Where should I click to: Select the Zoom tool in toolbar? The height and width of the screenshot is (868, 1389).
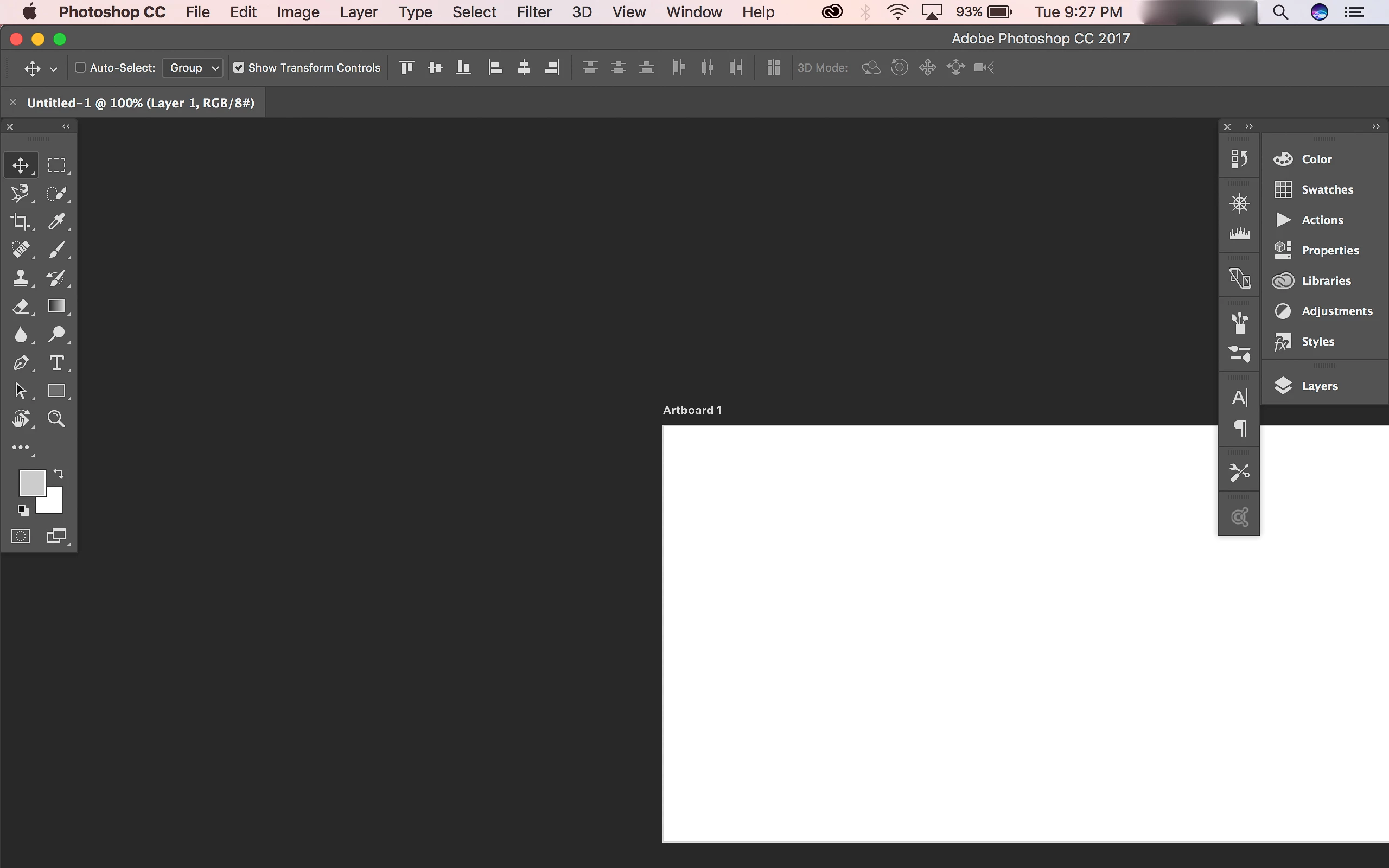(x=56, y=418)
